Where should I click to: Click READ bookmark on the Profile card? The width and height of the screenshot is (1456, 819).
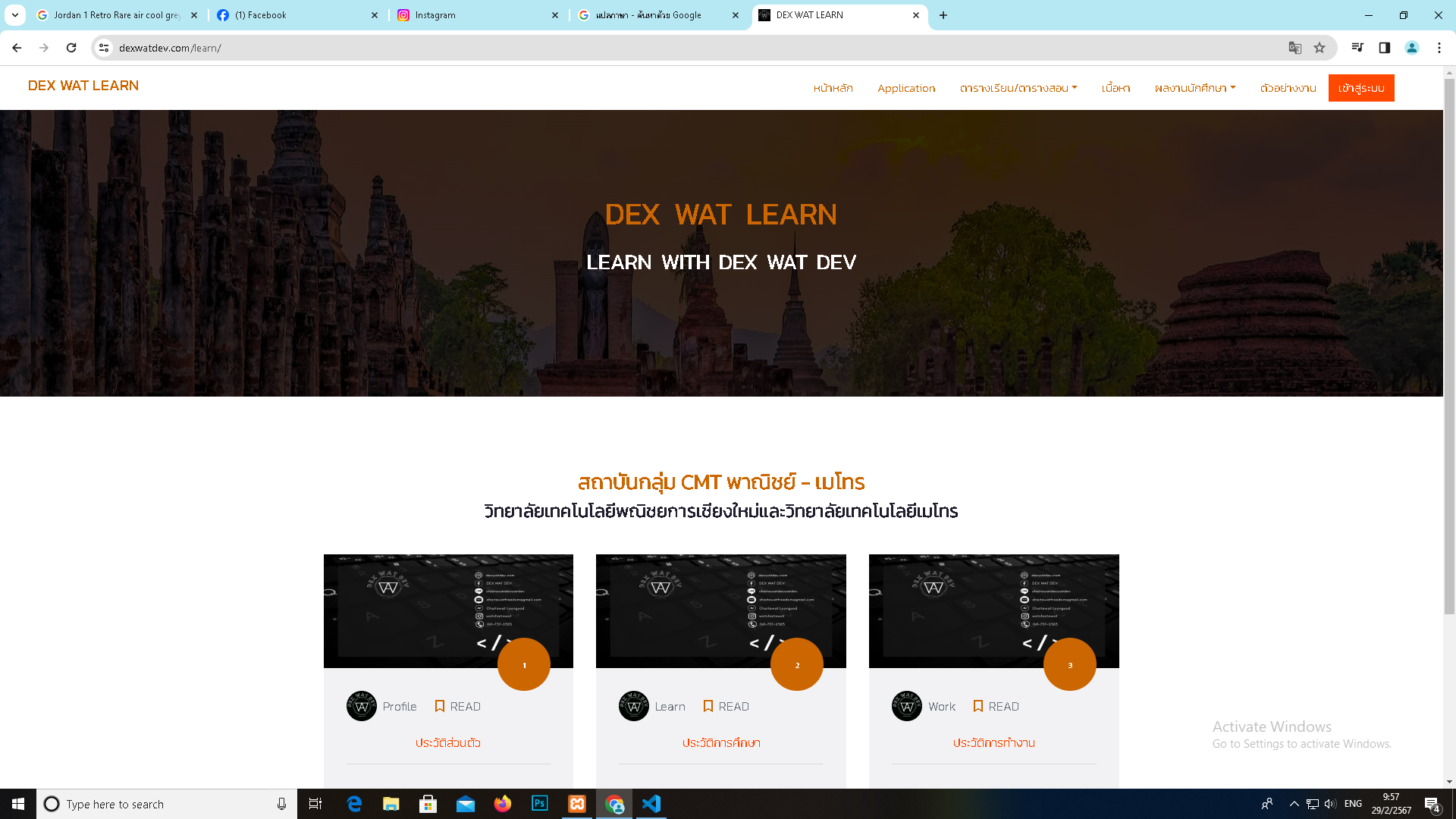pyautogui.click(x=457, y=706)
